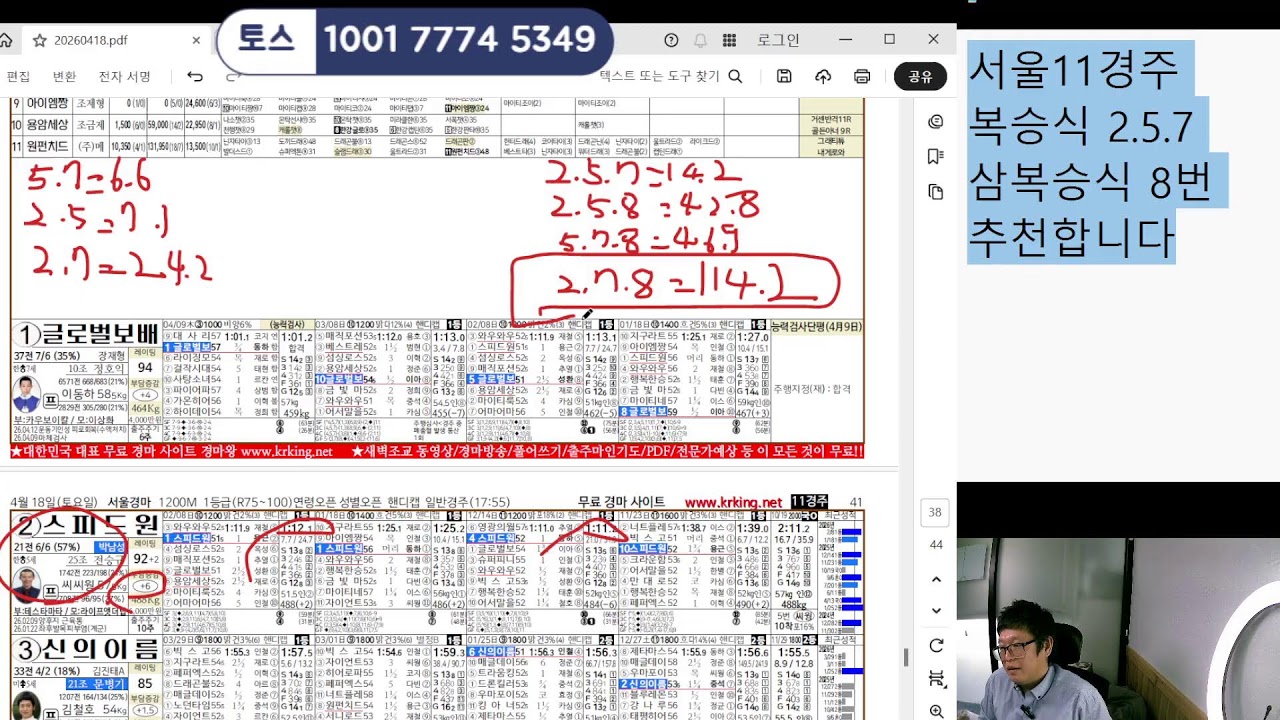Click the save (floppy disk) icon

tap(784, 76)
